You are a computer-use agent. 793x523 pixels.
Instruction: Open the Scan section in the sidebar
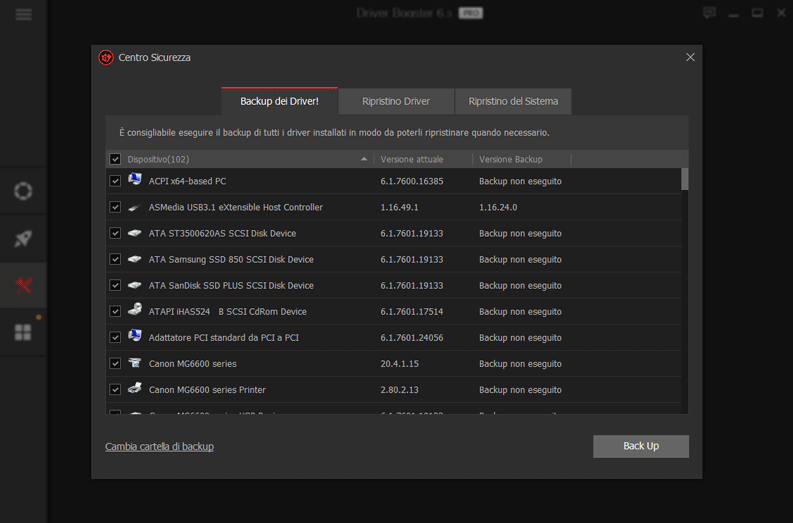(x=23, y=191)
